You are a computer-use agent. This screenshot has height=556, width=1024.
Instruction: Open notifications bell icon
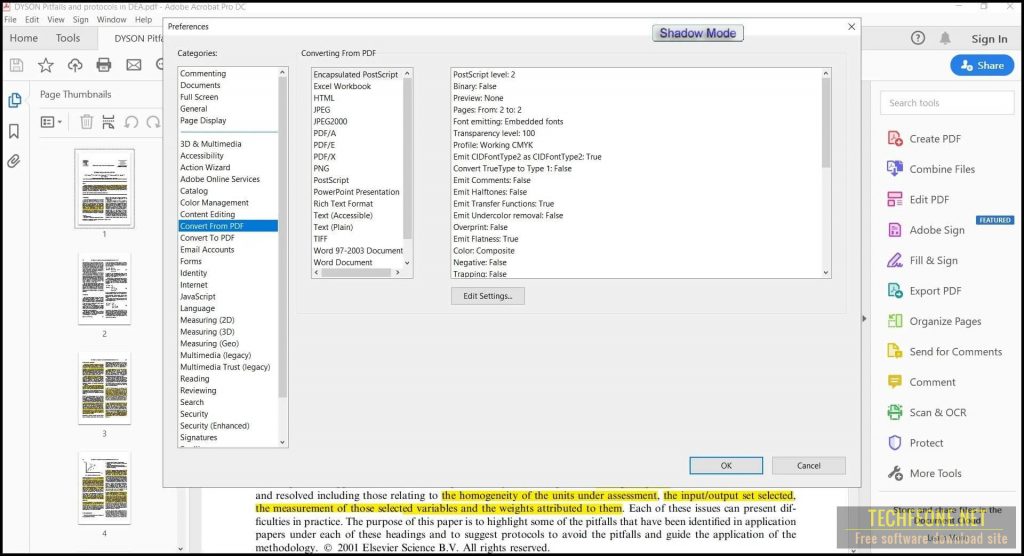(x=945, y=38)
